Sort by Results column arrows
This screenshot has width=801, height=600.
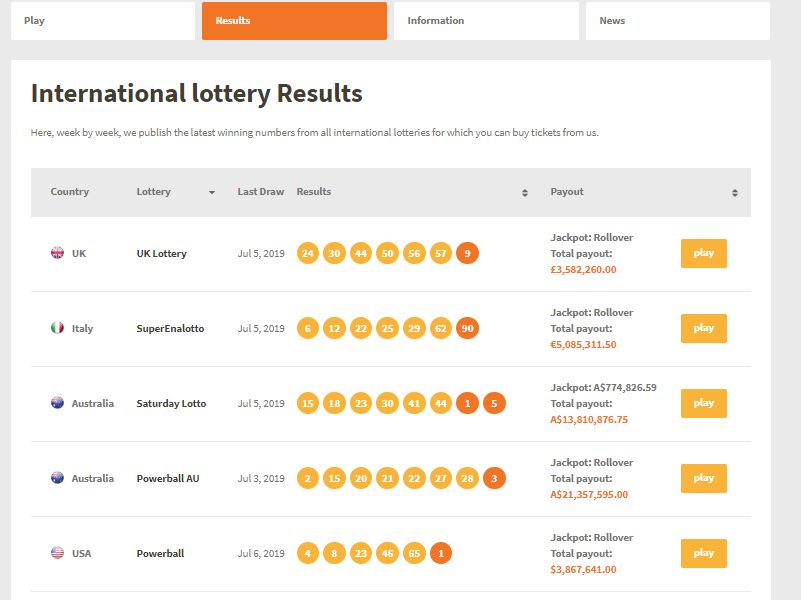525,192
